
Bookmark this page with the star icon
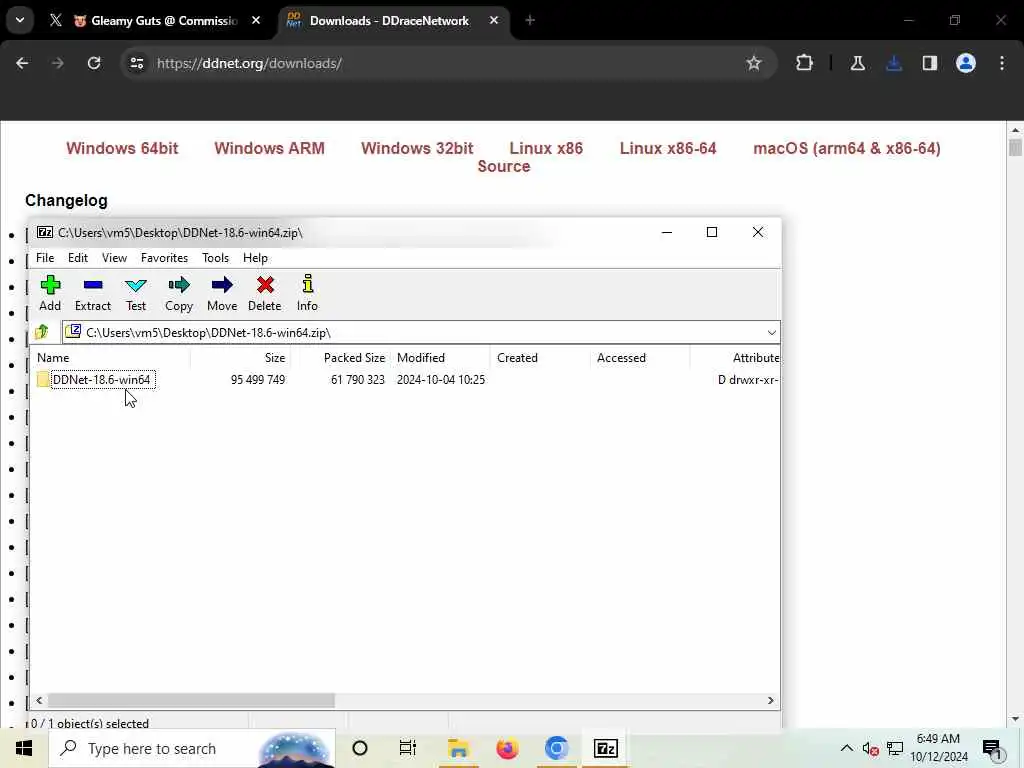754,63
